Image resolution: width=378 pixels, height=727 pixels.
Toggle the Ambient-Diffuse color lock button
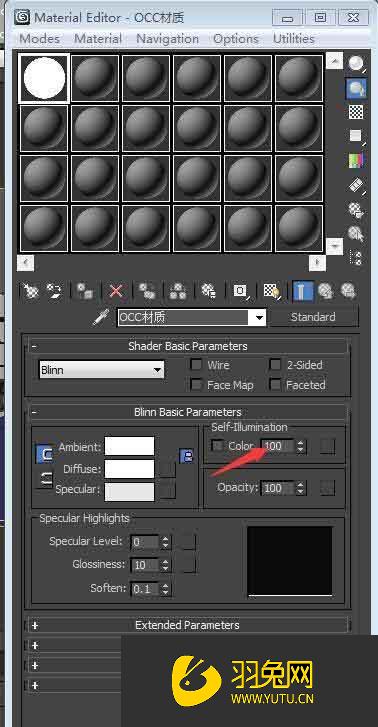click(45, 454)
